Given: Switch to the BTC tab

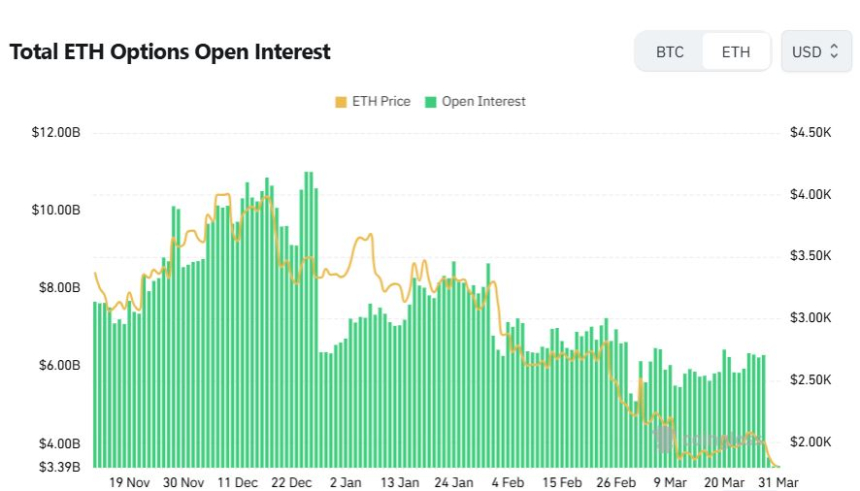Looking at the screenshot, I should point(670,51).
